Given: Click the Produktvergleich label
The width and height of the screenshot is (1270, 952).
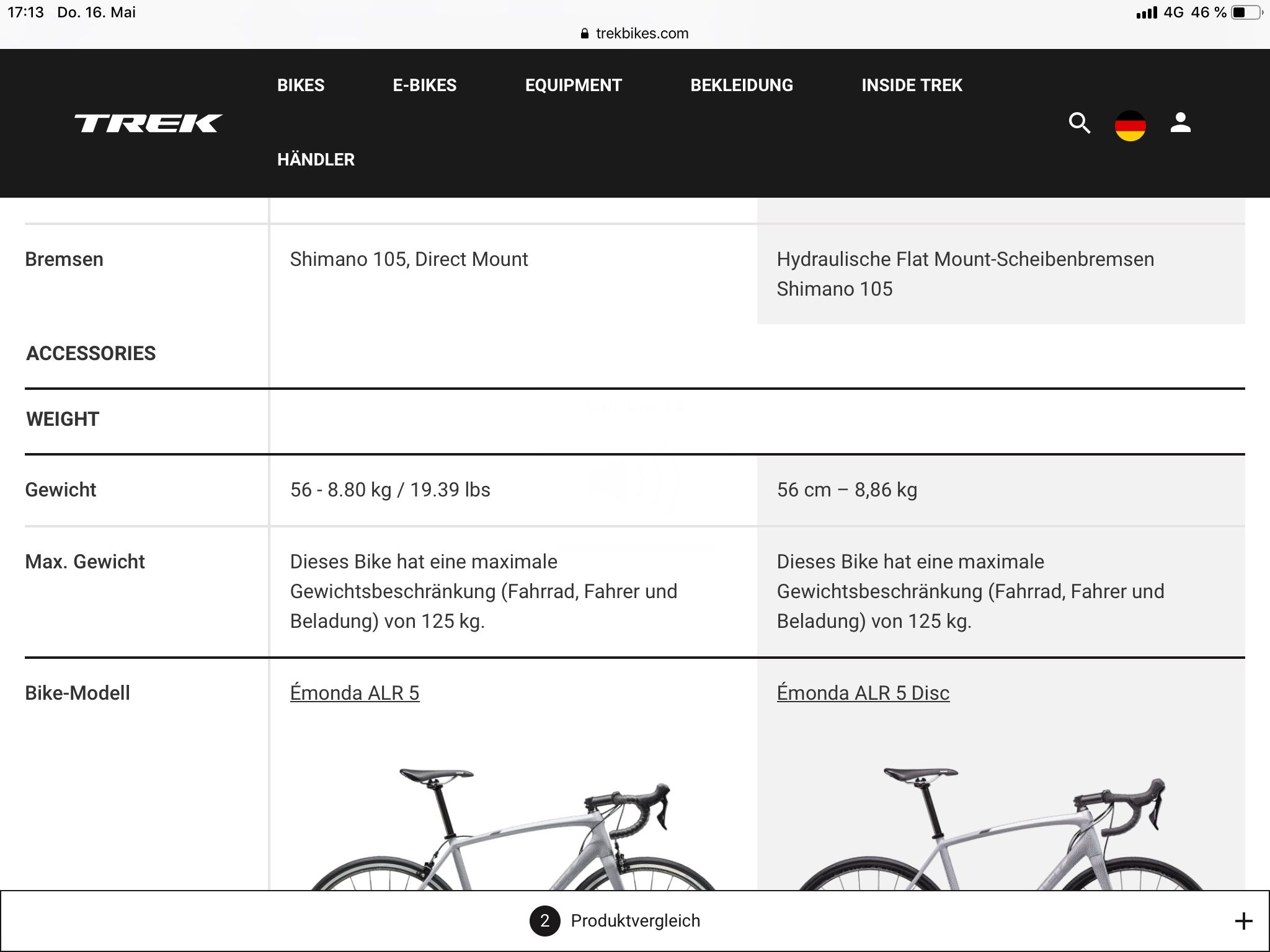Looking at the screenshot, I should pyautogui.click(x=635, y=921).
